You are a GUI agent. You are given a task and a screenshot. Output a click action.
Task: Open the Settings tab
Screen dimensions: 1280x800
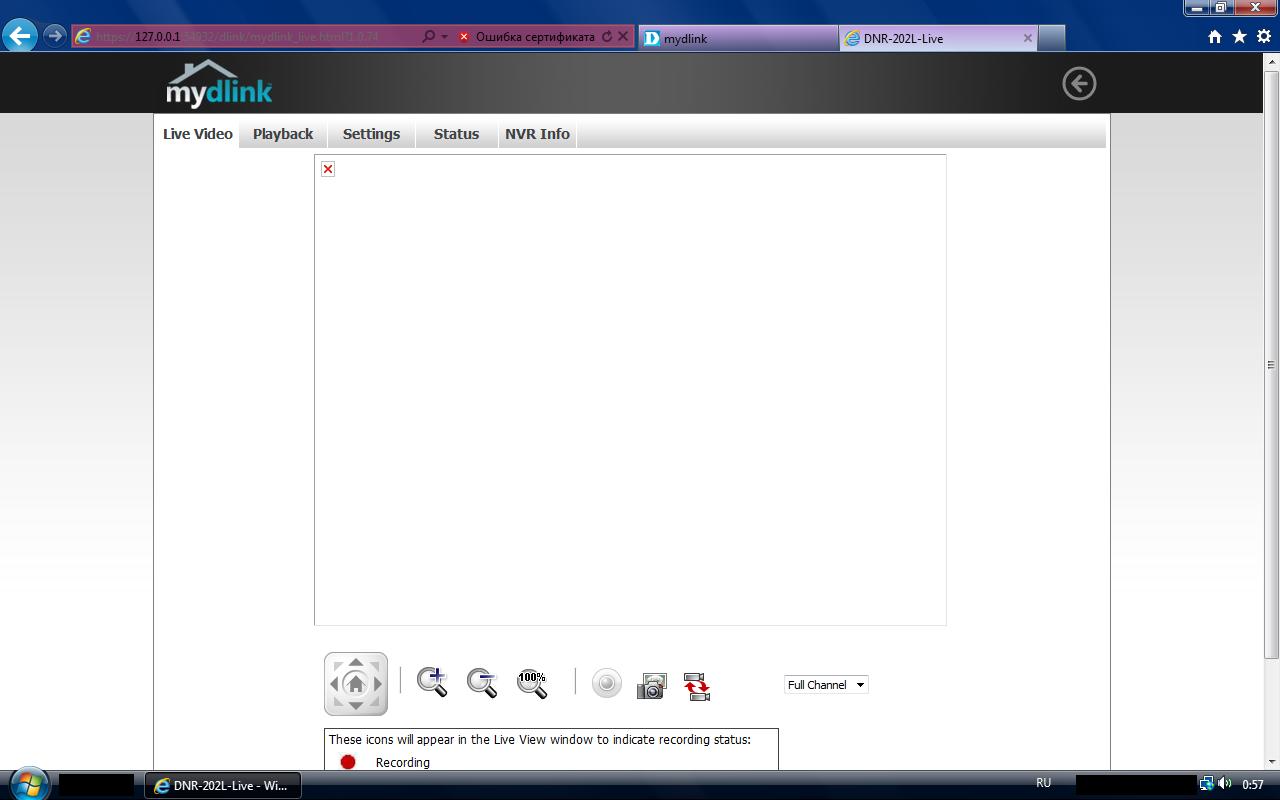click(371, 134)
